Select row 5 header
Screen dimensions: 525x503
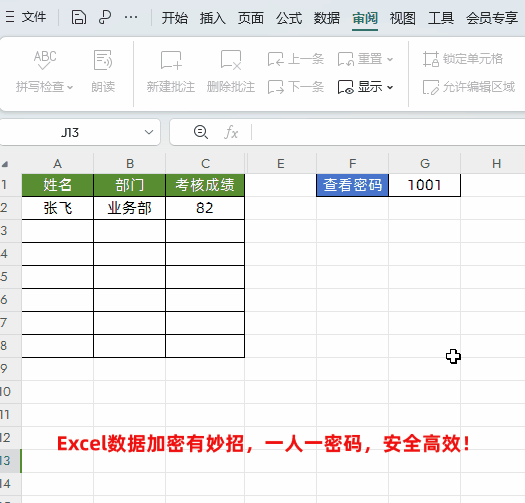point(11,277)
